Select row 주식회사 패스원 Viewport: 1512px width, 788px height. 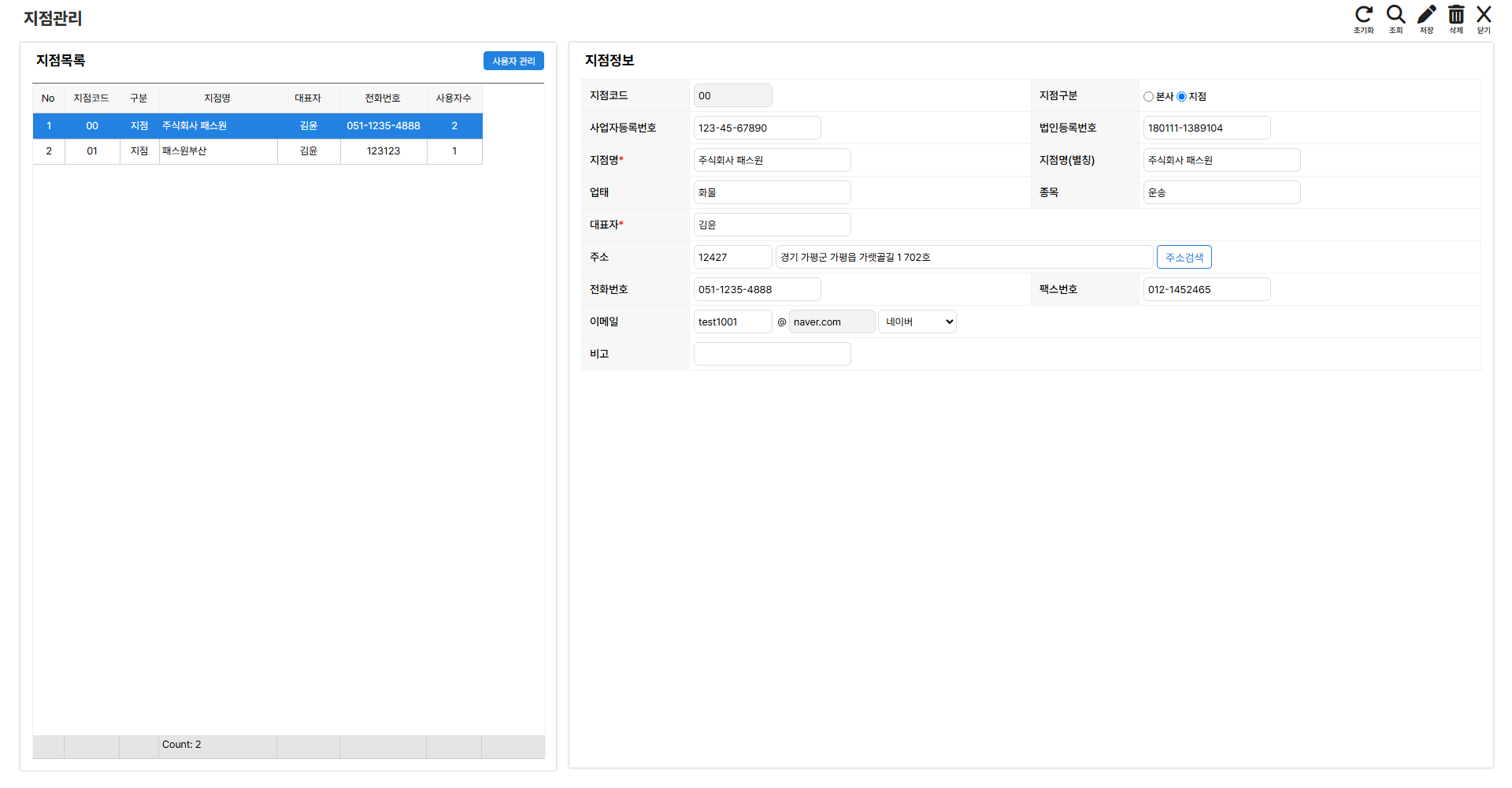258,126
